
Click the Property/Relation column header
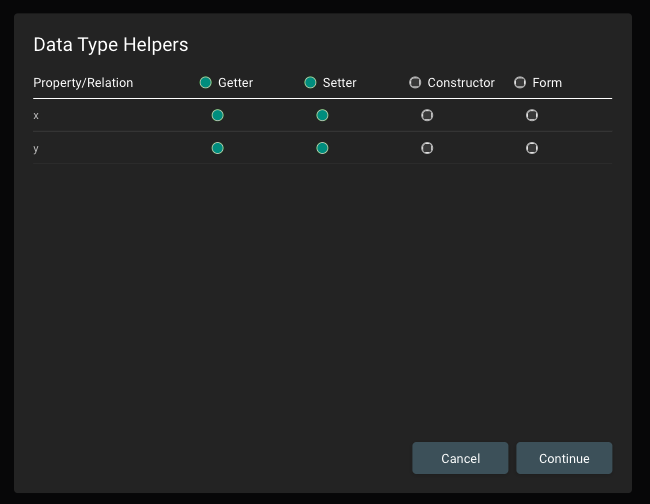(83, 83)
